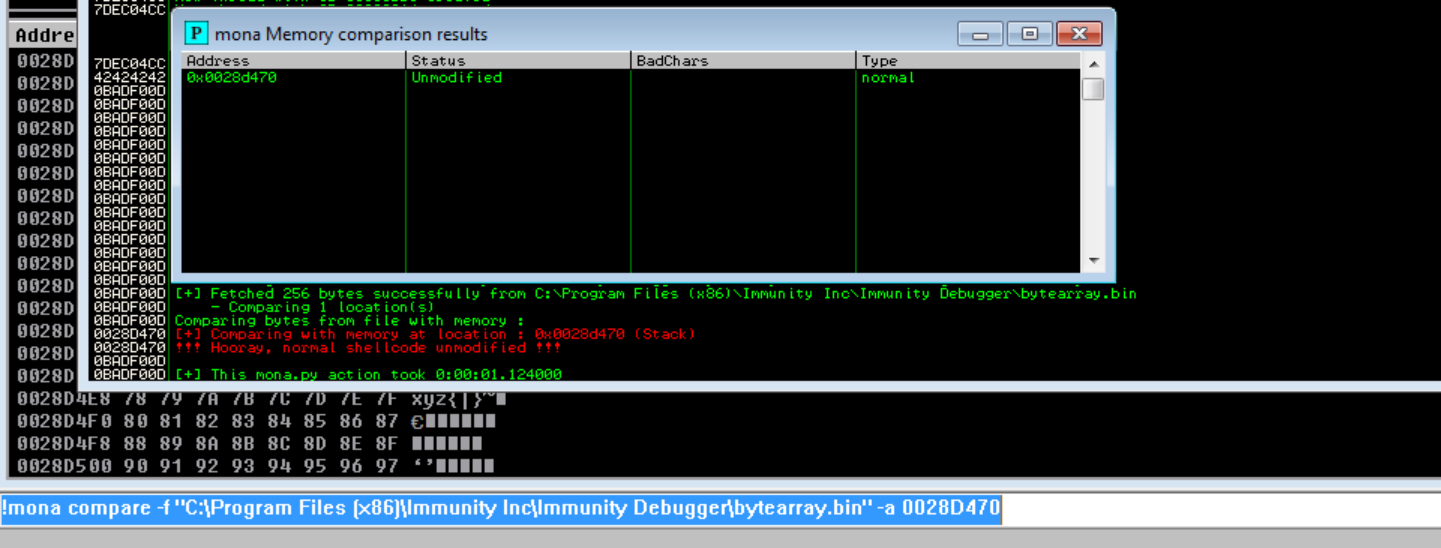Click the scroll up arrow in results list
The image size is (1441, 548).
[1093, 64]
